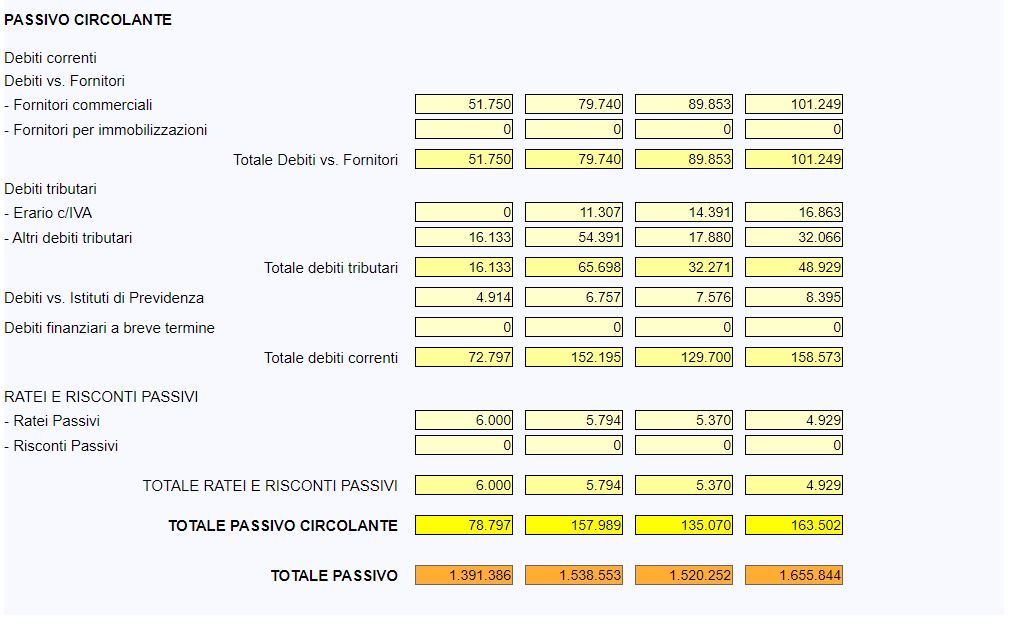Click the PASSIVO CIRCOLANTE heading
This screenshot has height=626, width=1009.
(x=88, y=20)
